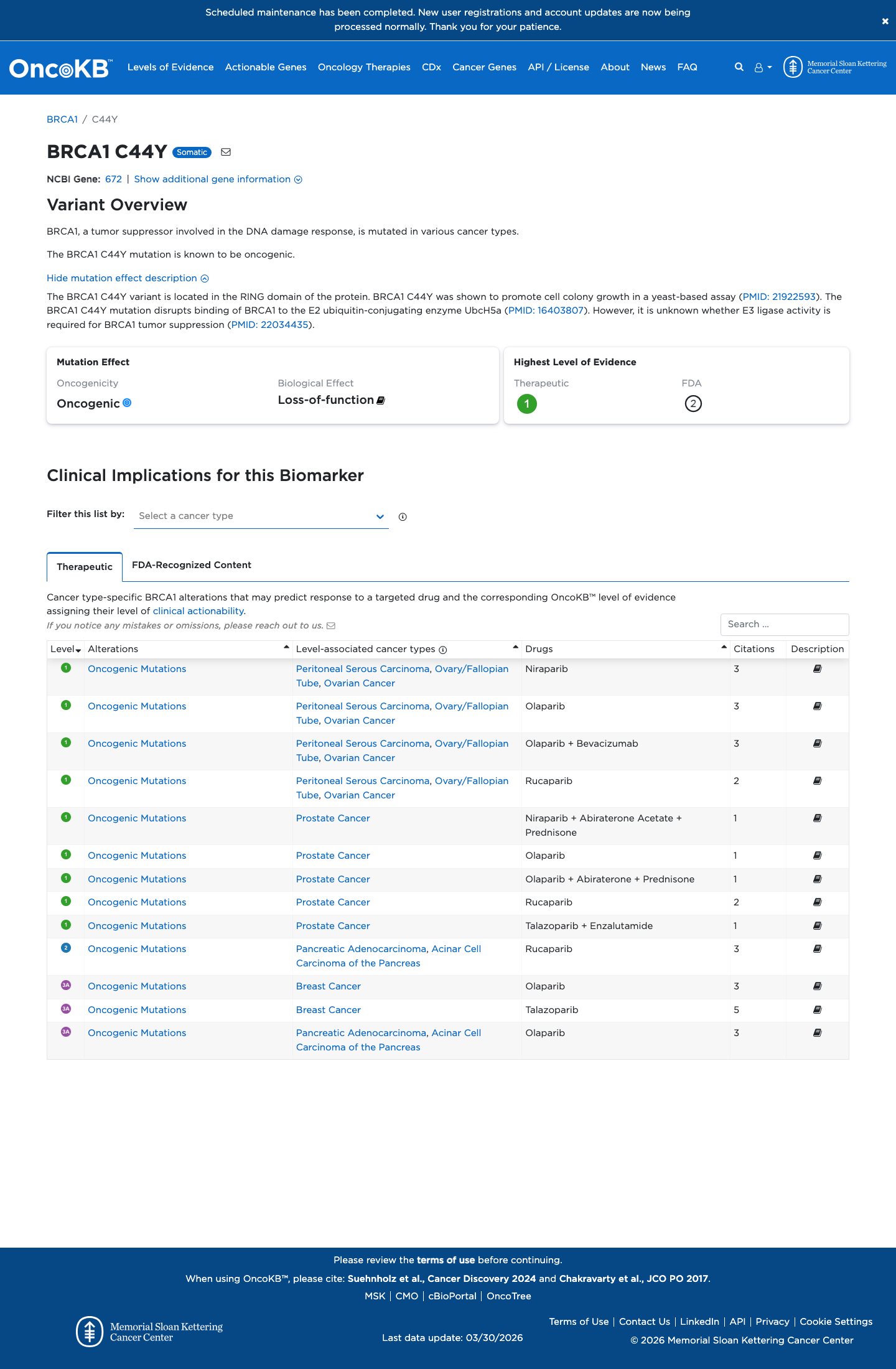The width and height of the screenshot is (896, 1369).
Task: Open the search magnifier icon in header
Action: (739, 67)
